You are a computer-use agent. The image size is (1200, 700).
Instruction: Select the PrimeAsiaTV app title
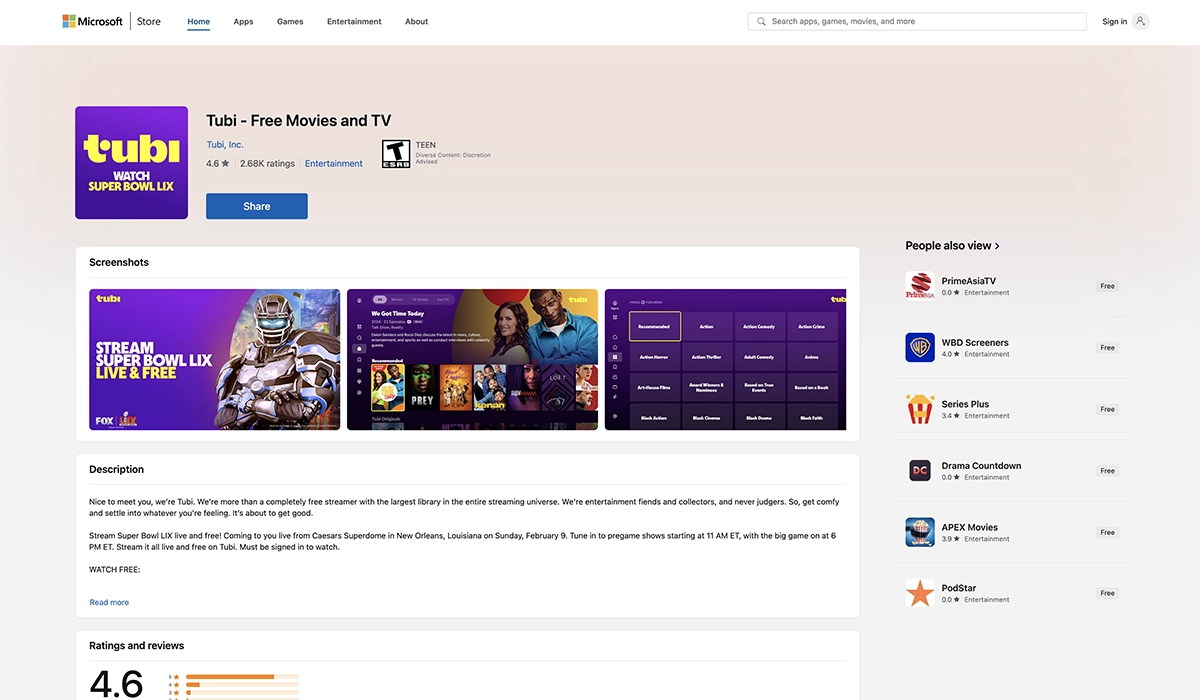[969, 281]
